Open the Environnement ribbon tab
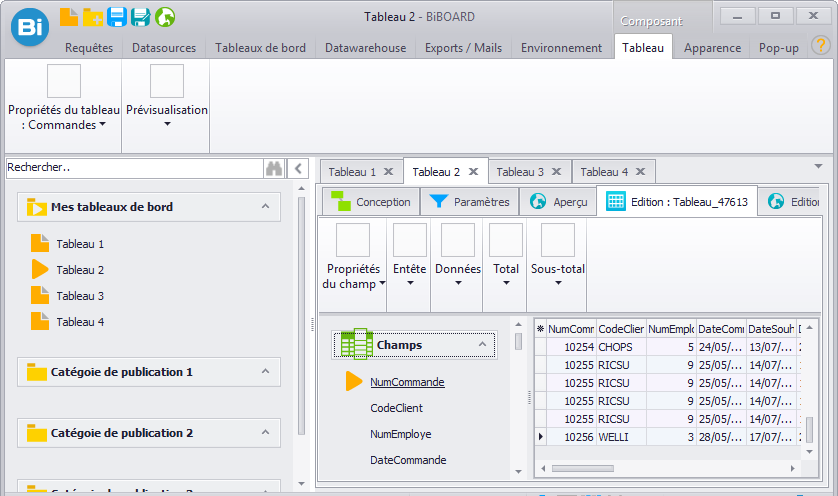Image resolution: width=838 pixels, height=496 pixels. click(x=561, y=48)
